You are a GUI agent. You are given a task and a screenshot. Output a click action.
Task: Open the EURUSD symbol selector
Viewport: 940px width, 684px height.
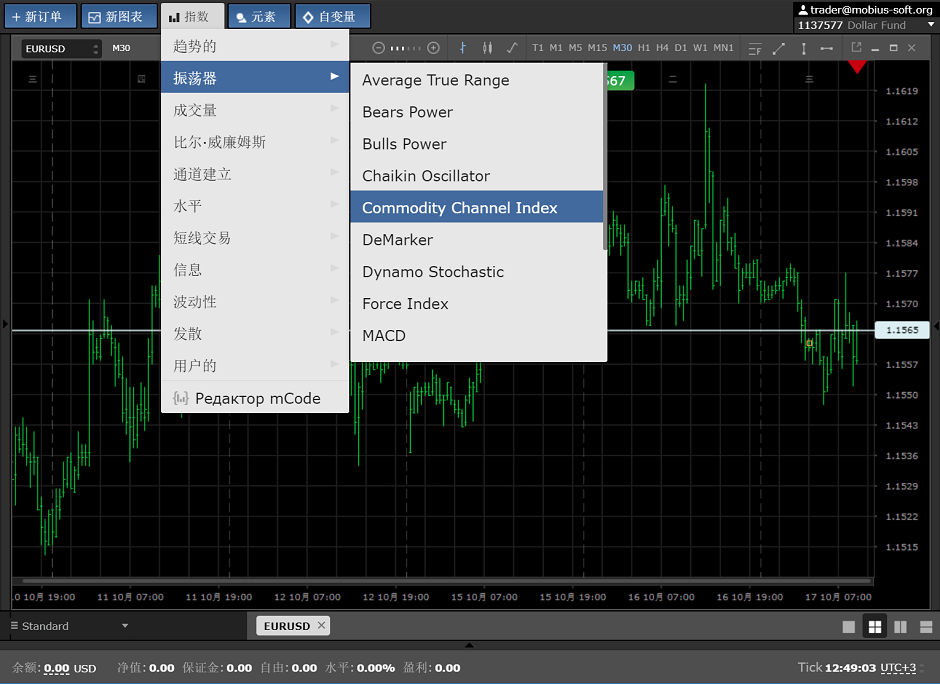(x=61, y=49)
